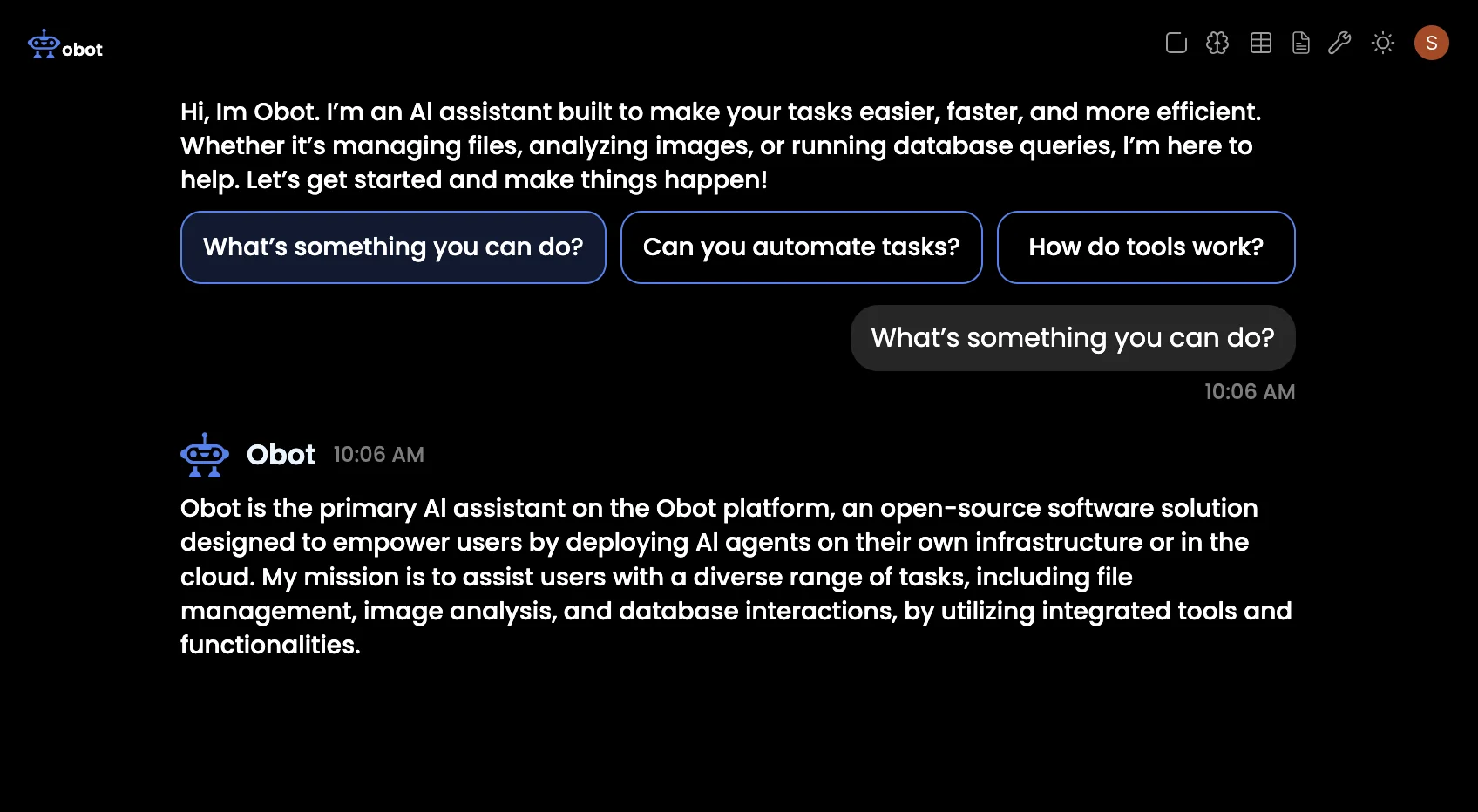Image resolution: width=1478 pixels, height=812 pixels.
Task: Open the tables grid icon
Action: click(1261, 43)
